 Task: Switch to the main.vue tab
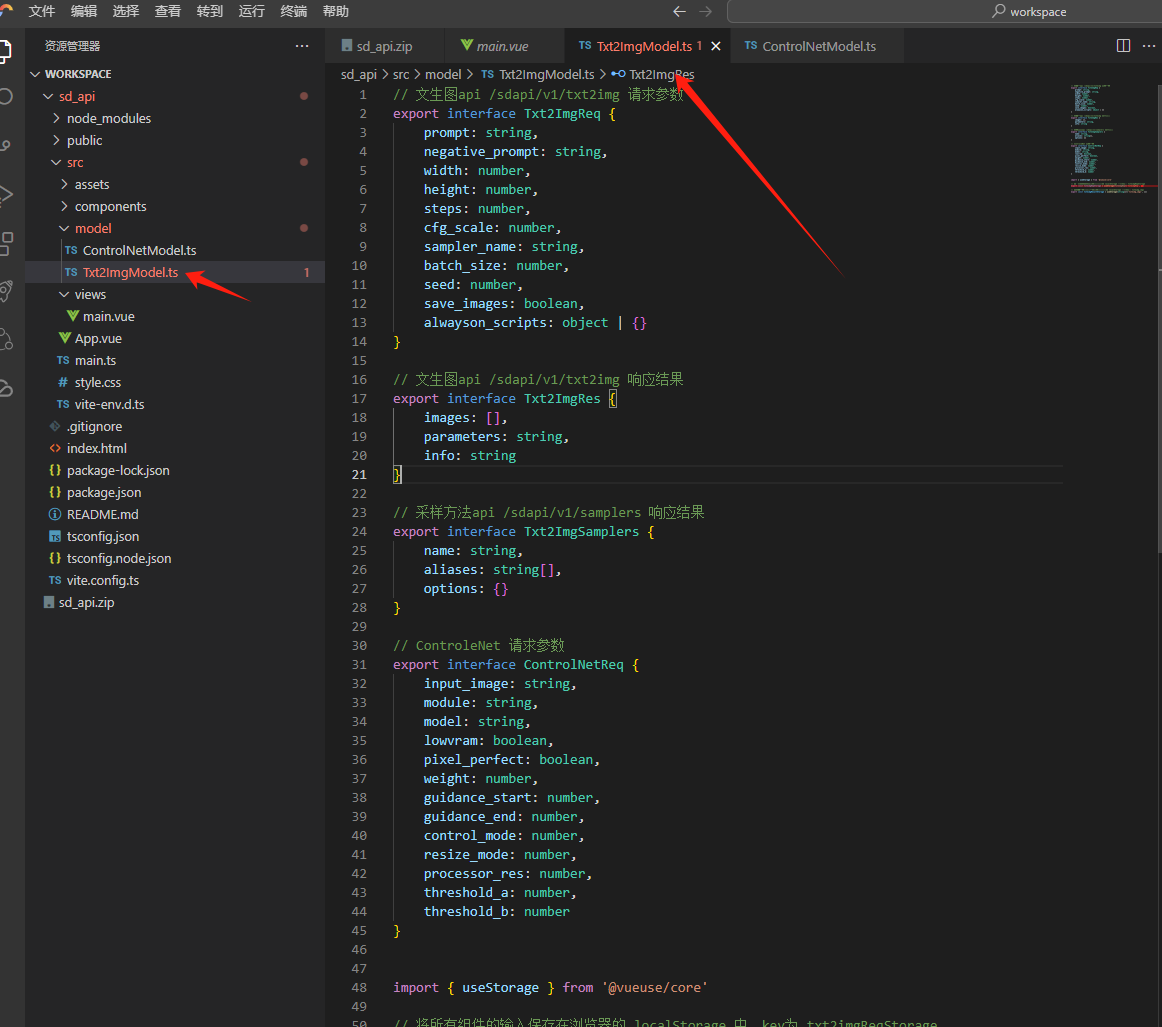pyautogui.click(x=502, y=46)
